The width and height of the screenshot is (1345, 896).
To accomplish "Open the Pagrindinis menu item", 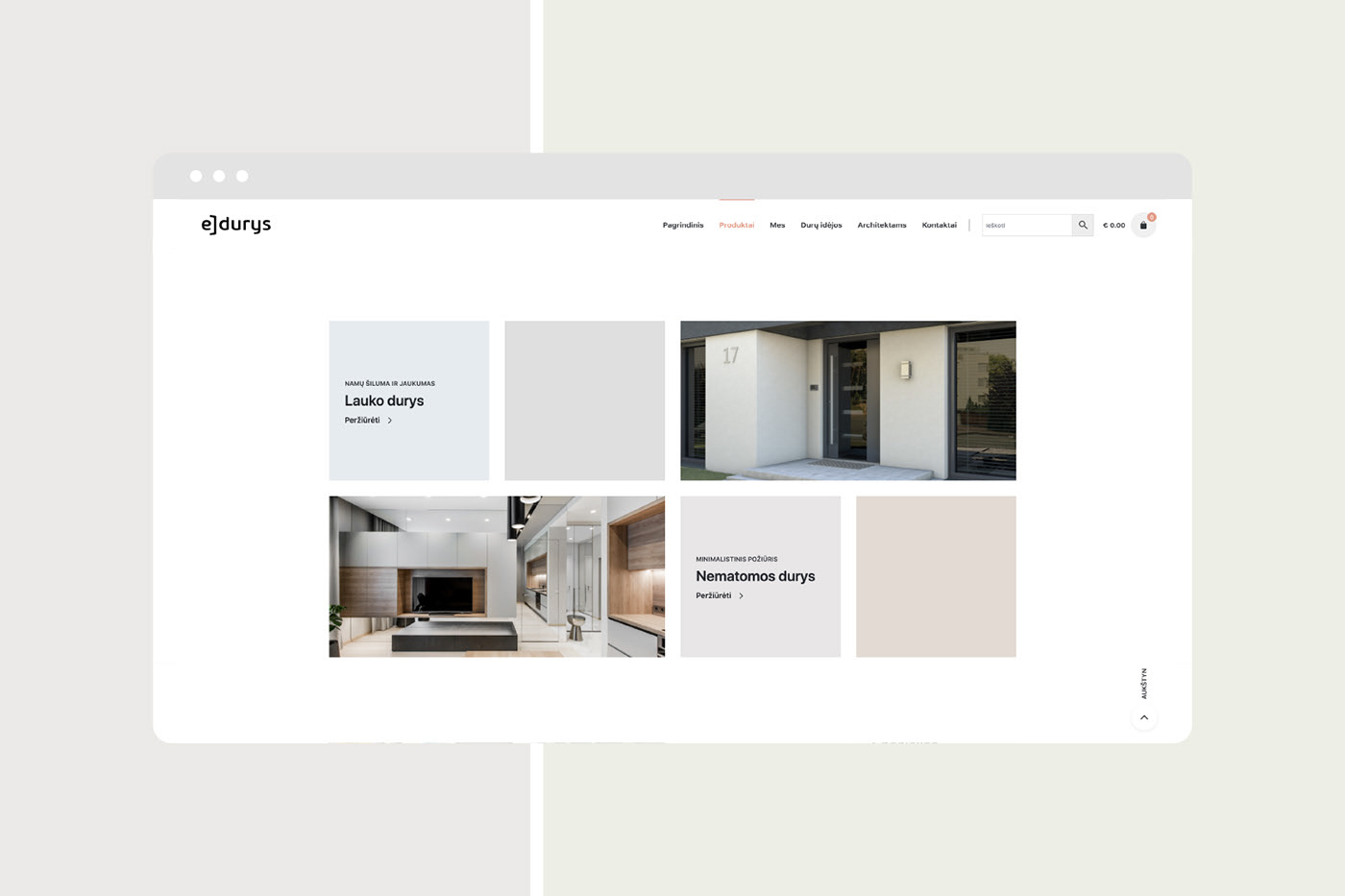I will [x=683, y=225].
